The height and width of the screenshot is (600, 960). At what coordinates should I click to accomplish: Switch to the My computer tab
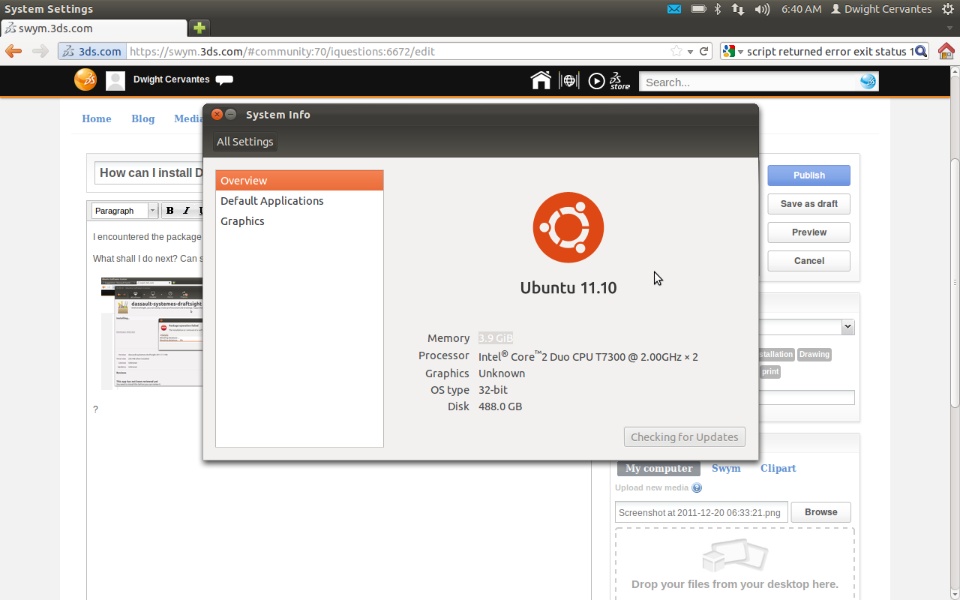pos(659,468)
